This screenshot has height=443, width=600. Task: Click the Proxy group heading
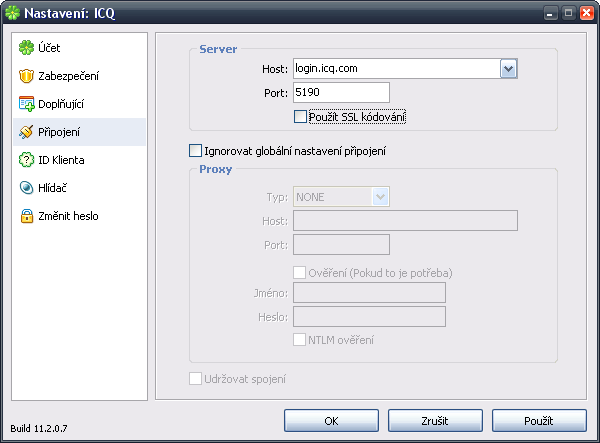point(215,169)
